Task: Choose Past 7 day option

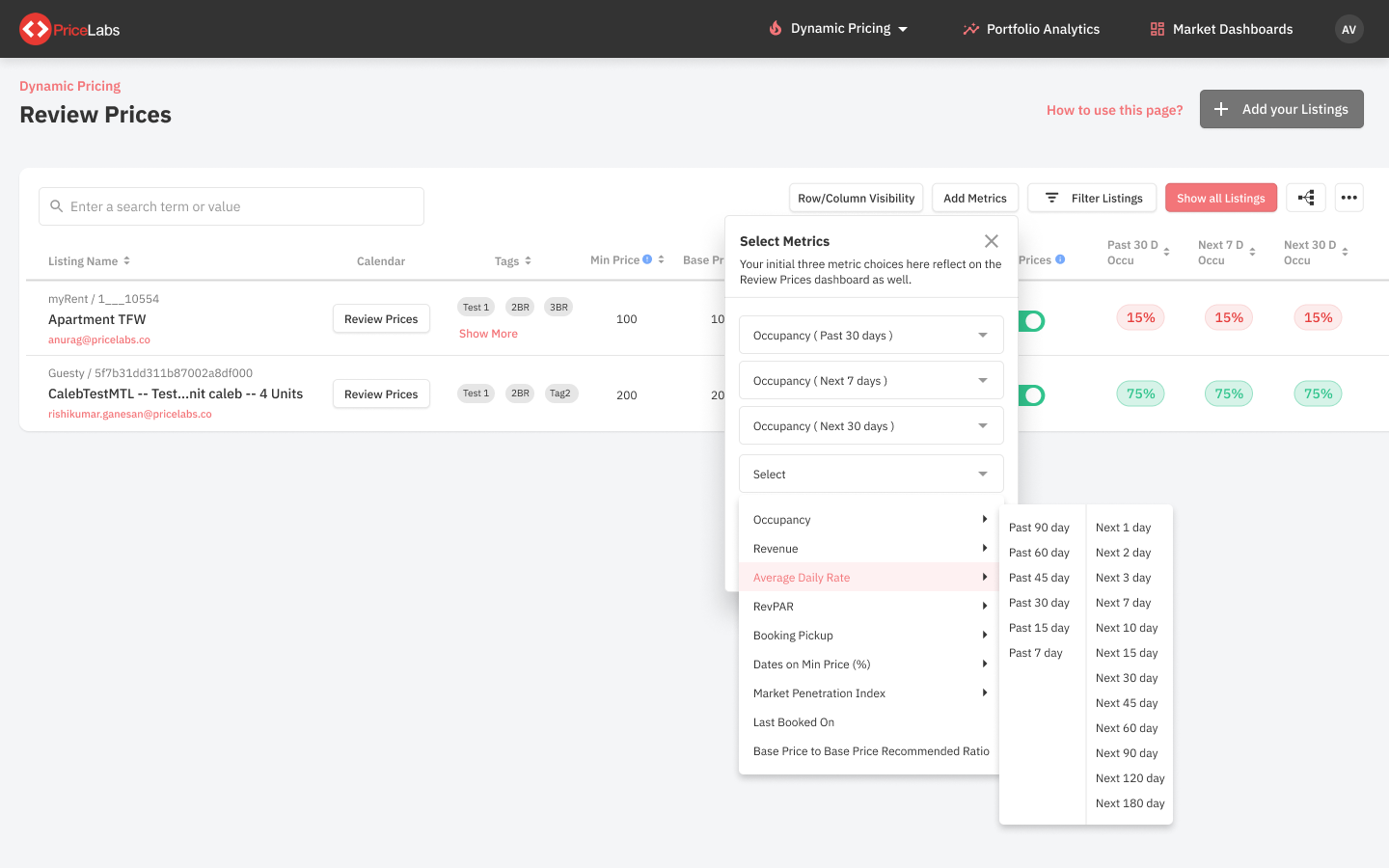Action: 1036,653
